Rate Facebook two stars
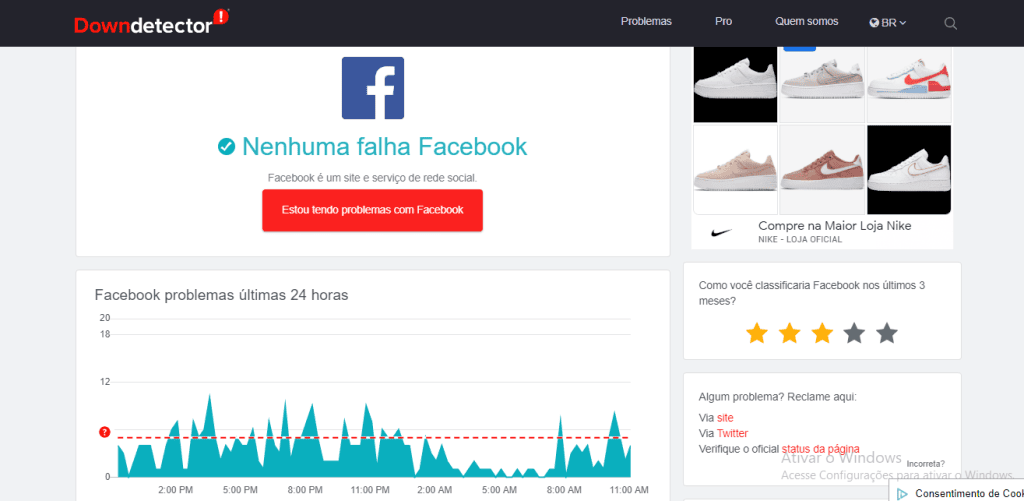This screenshot has height=501, width=1024. tap(789, 333)
